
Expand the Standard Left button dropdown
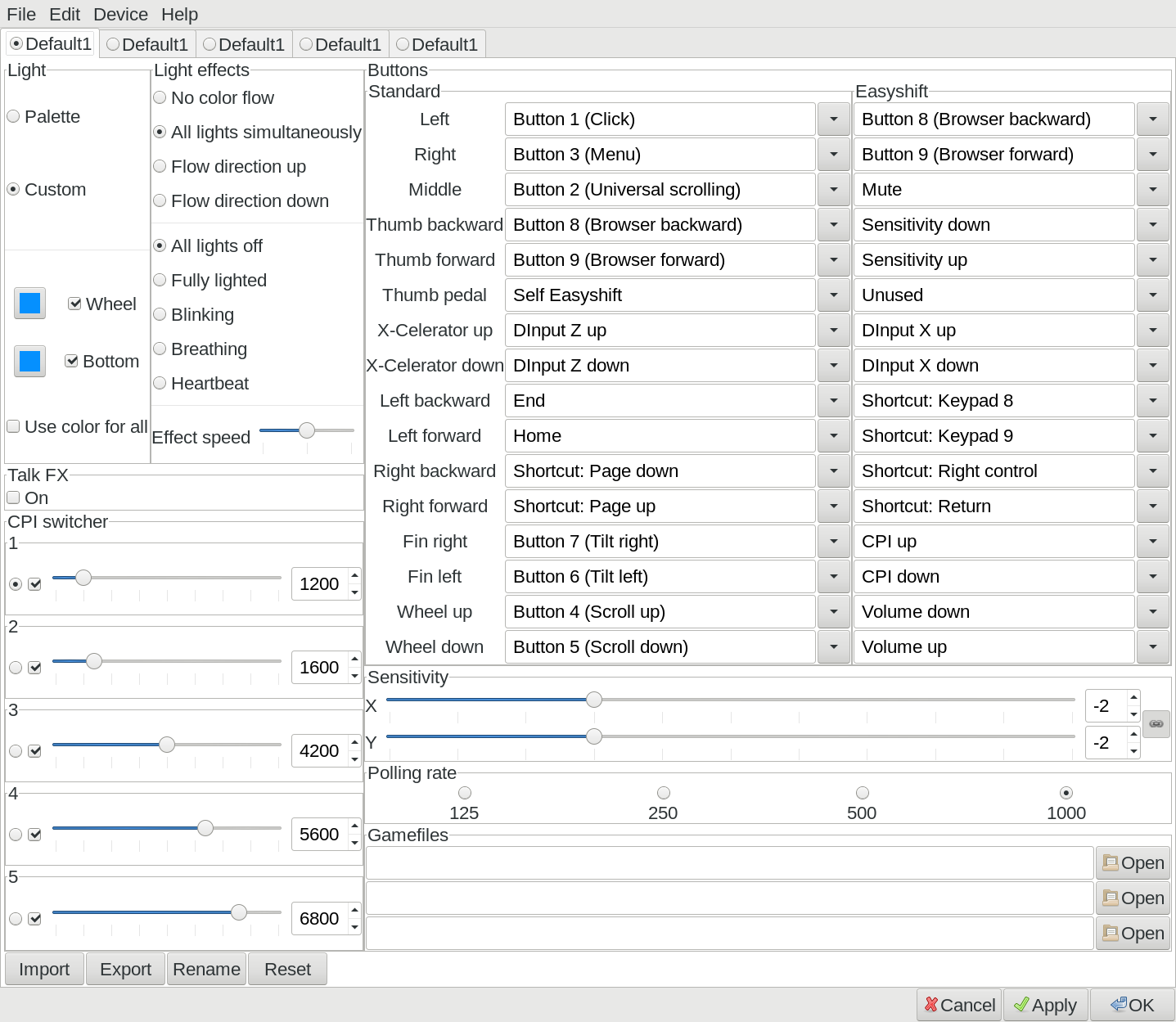coord(833,119)
